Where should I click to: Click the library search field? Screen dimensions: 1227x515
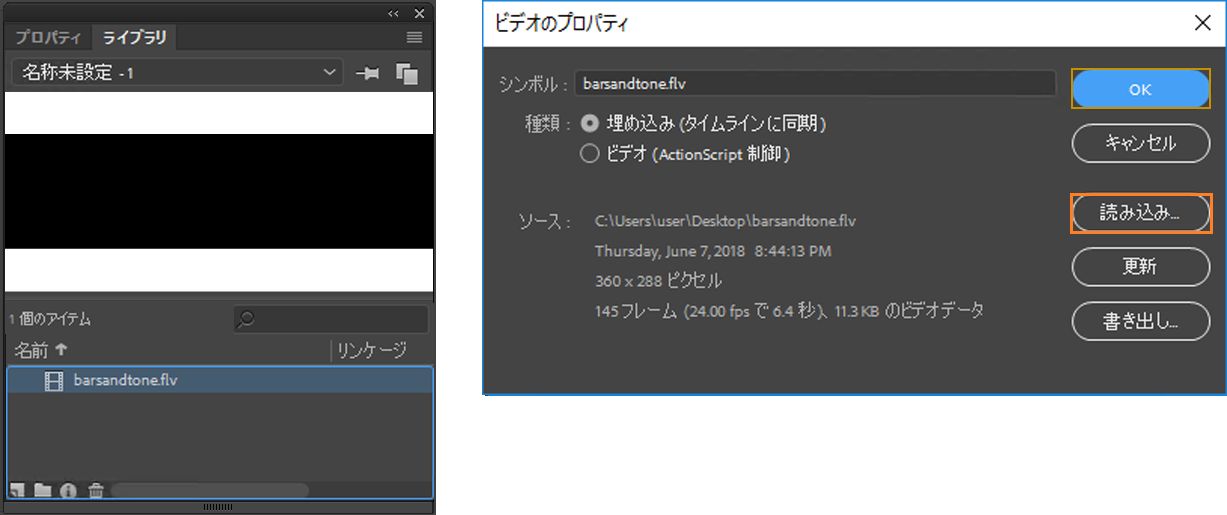coord(331,319)
